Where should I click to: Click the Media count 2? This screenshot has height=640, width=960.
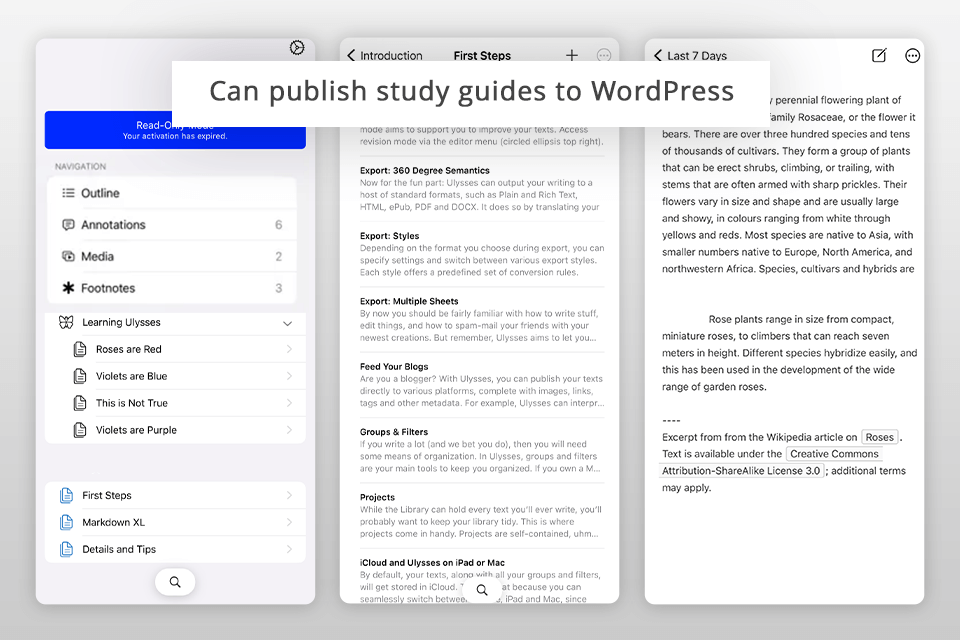[x=279, y=257]
